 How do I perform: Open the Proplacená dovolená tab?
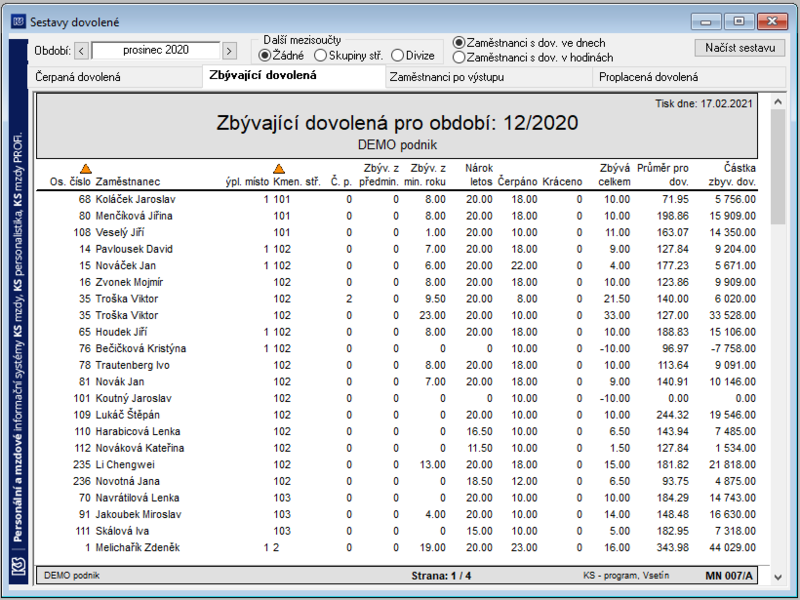(x=688, y=78)
